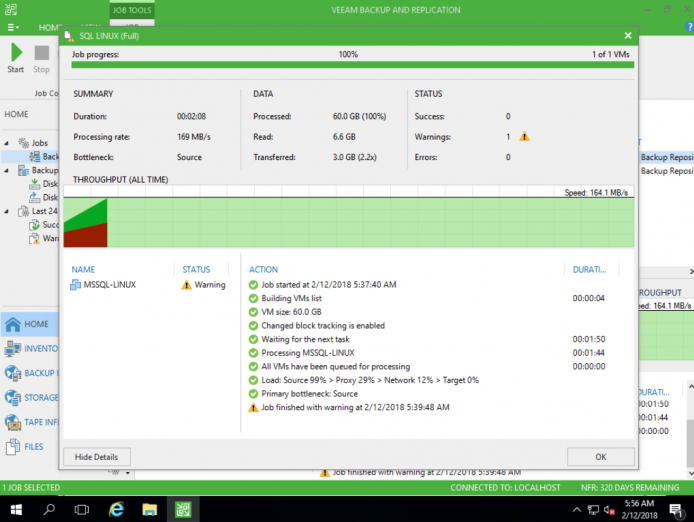Click the Start job play icon
The width and height of the screenshot is (694, 522).
tap(16, 52)
